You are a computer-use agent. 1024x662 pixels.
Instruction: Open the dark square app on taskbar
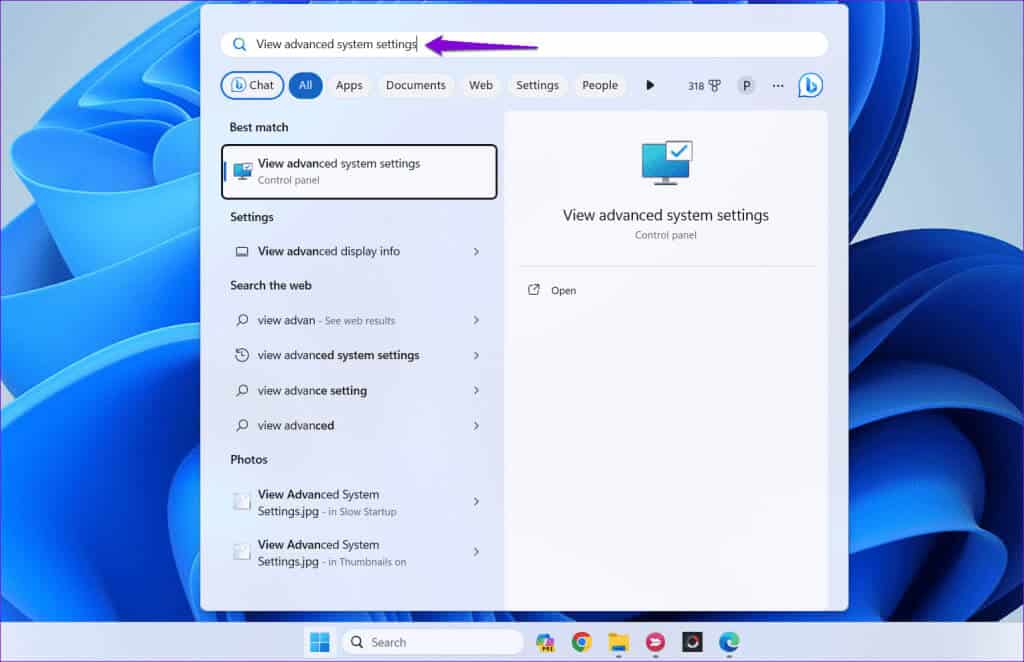[692, 642]
